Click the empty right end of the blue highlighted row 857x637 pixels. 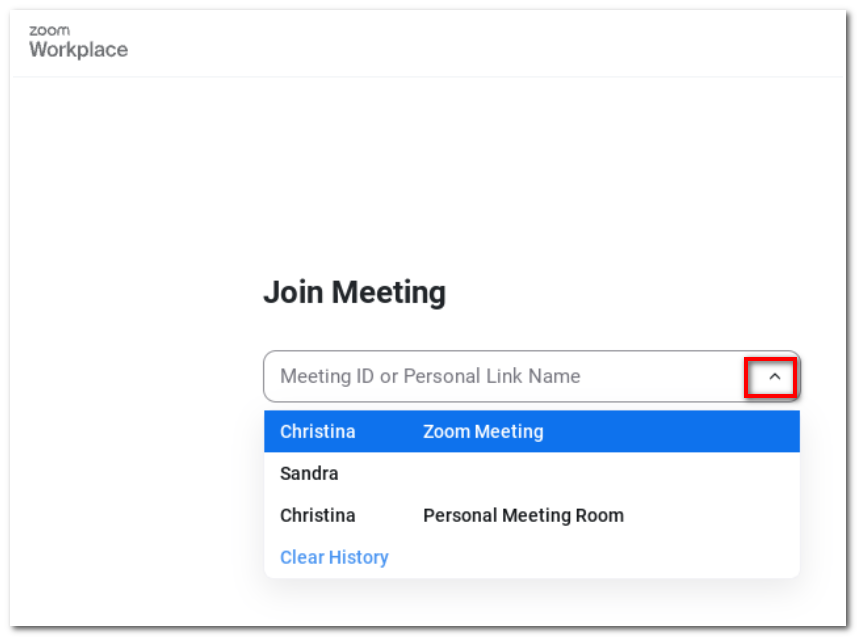[671, 431]
